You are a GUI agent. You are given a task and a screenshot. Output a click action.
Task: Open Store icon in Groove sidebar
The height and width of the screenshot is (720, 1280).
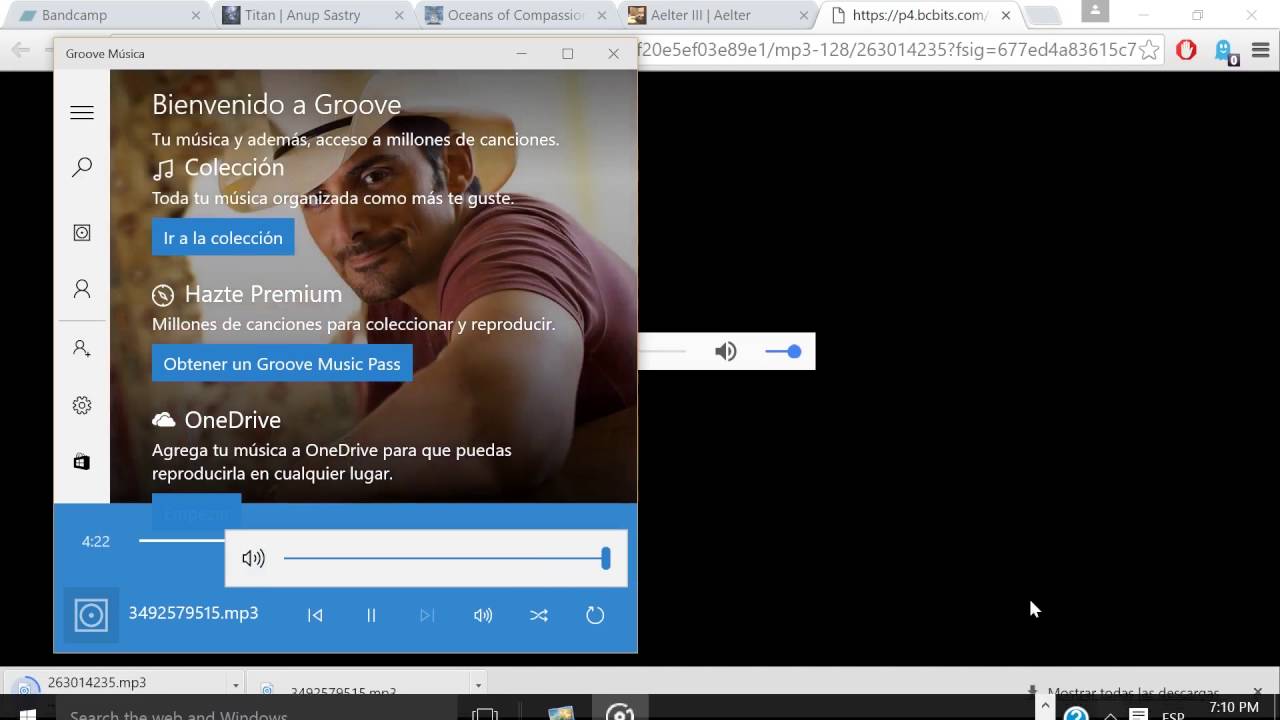pos(82,462)
